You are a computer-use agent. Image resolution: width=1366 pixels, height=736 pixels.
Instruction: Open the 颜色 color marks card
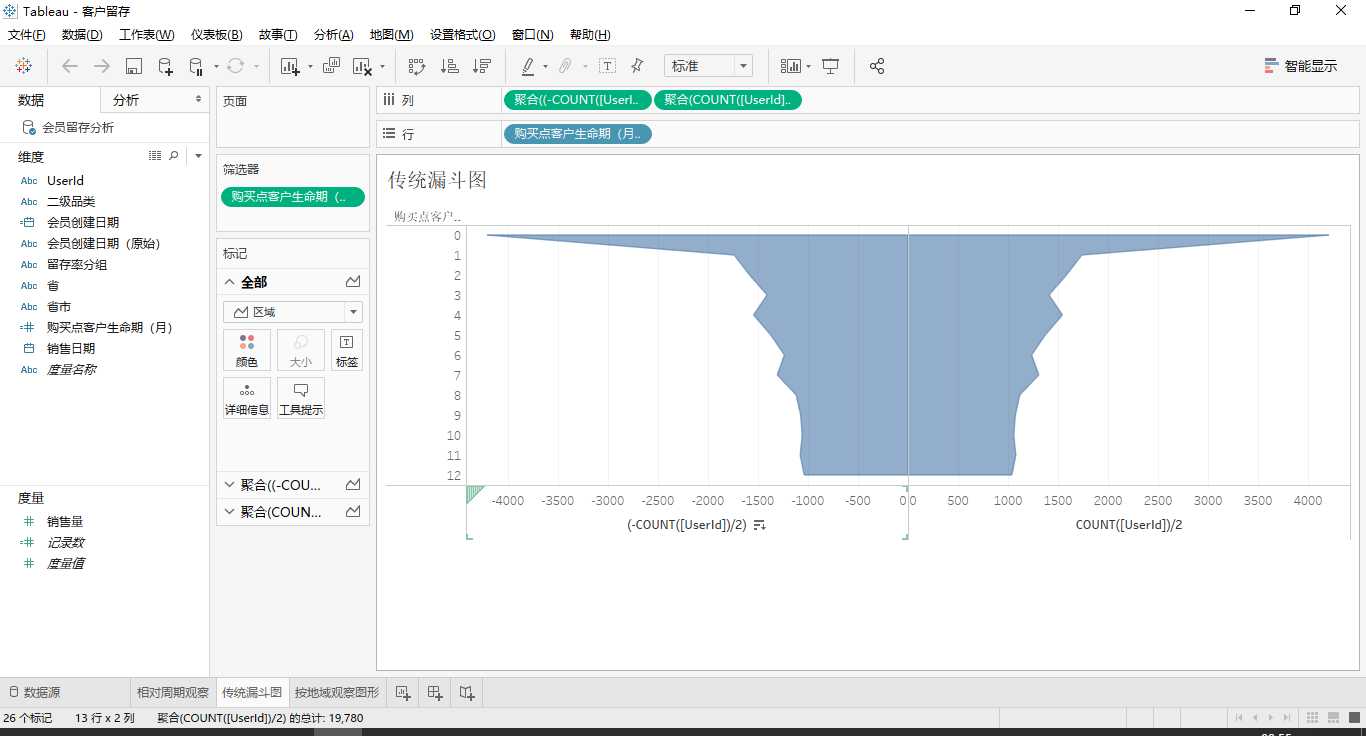[x=247, y=351]
